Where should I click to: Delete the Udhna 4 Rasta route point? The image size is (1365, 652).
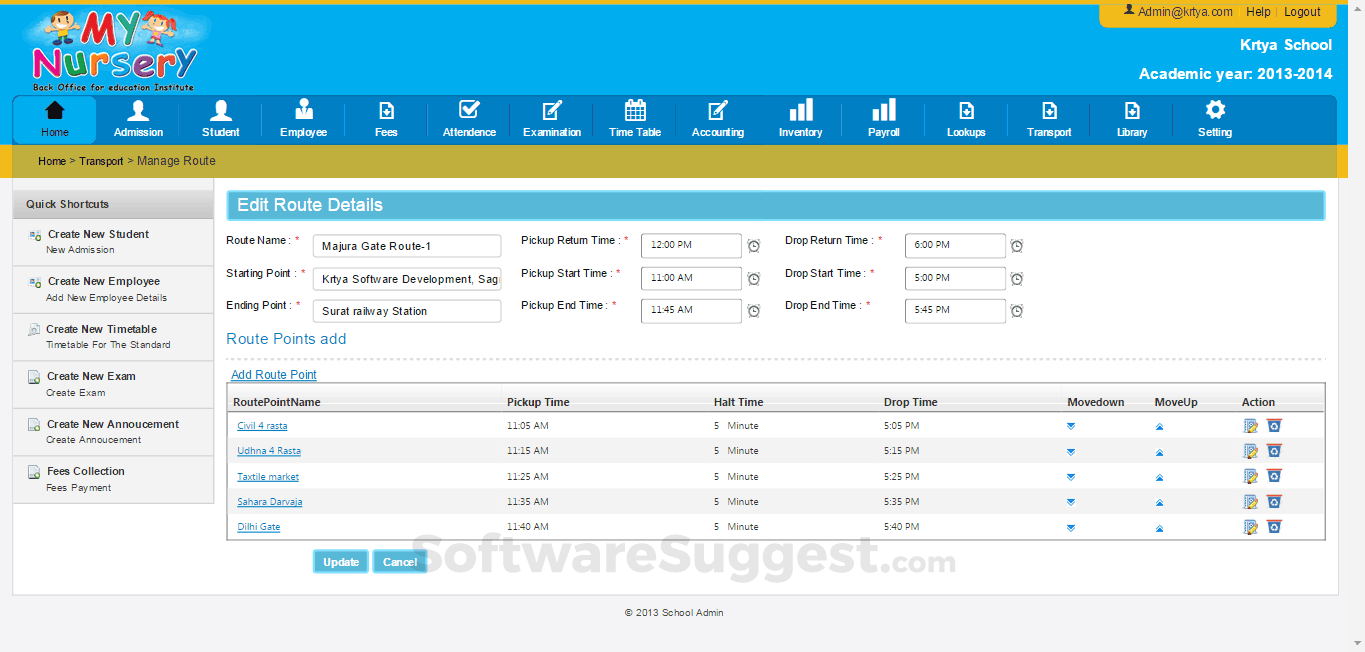[x=1274, y=451]
